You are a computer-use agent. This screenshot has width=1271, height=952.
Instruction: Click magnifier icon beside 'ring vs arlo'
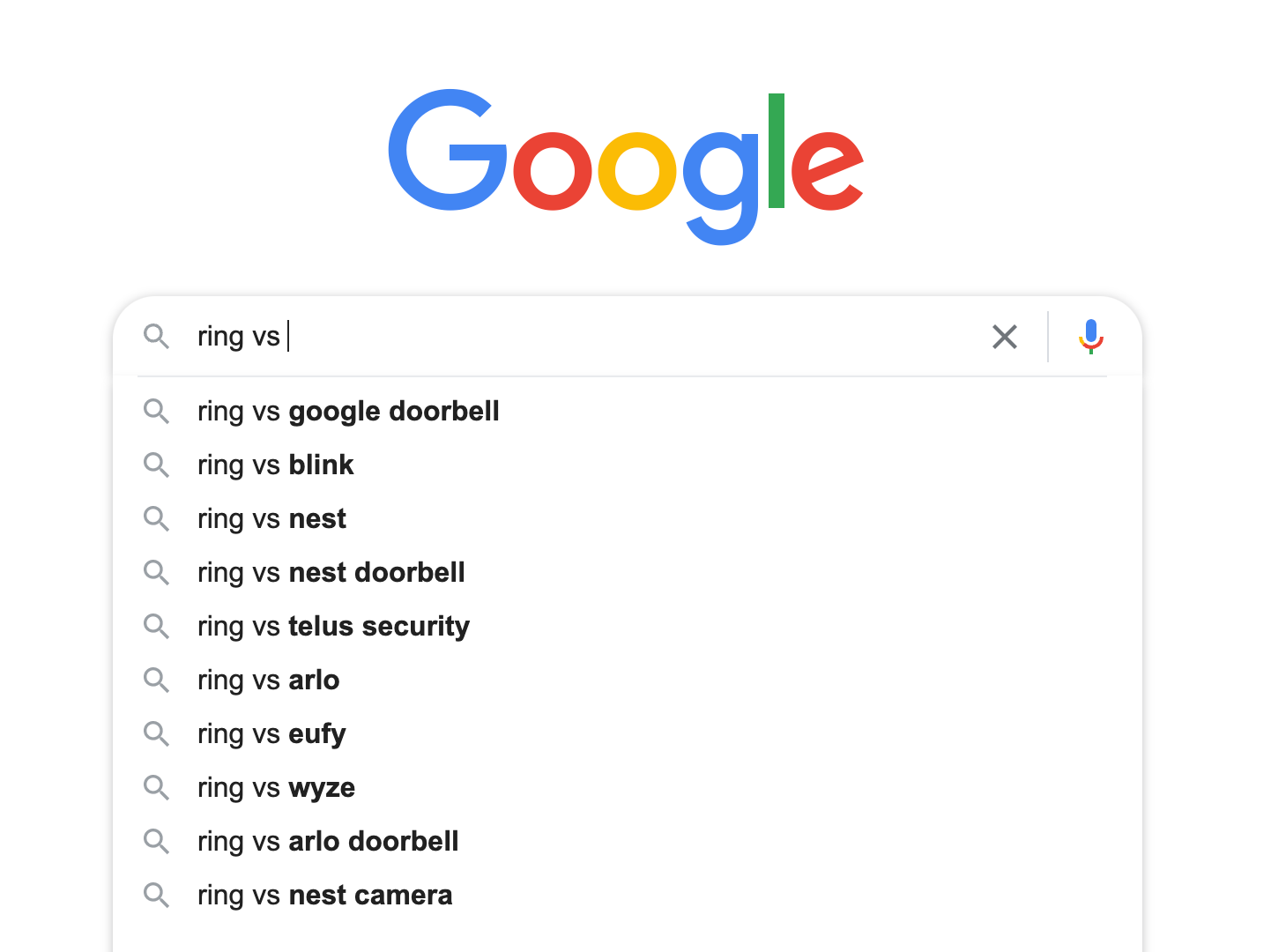(157, 680)
